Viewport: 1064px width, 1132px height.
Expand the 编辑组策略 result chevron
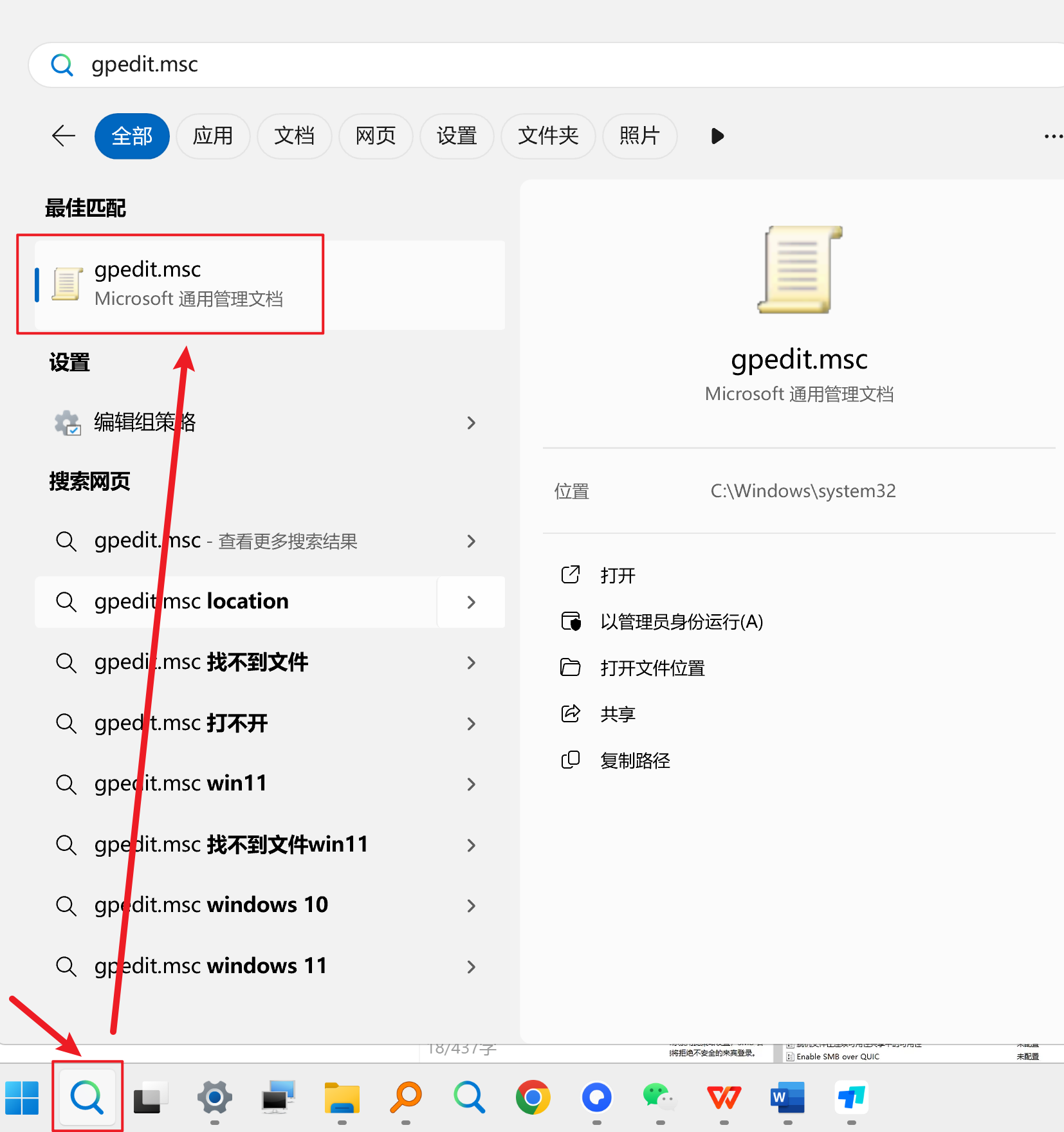click(471, 423)
